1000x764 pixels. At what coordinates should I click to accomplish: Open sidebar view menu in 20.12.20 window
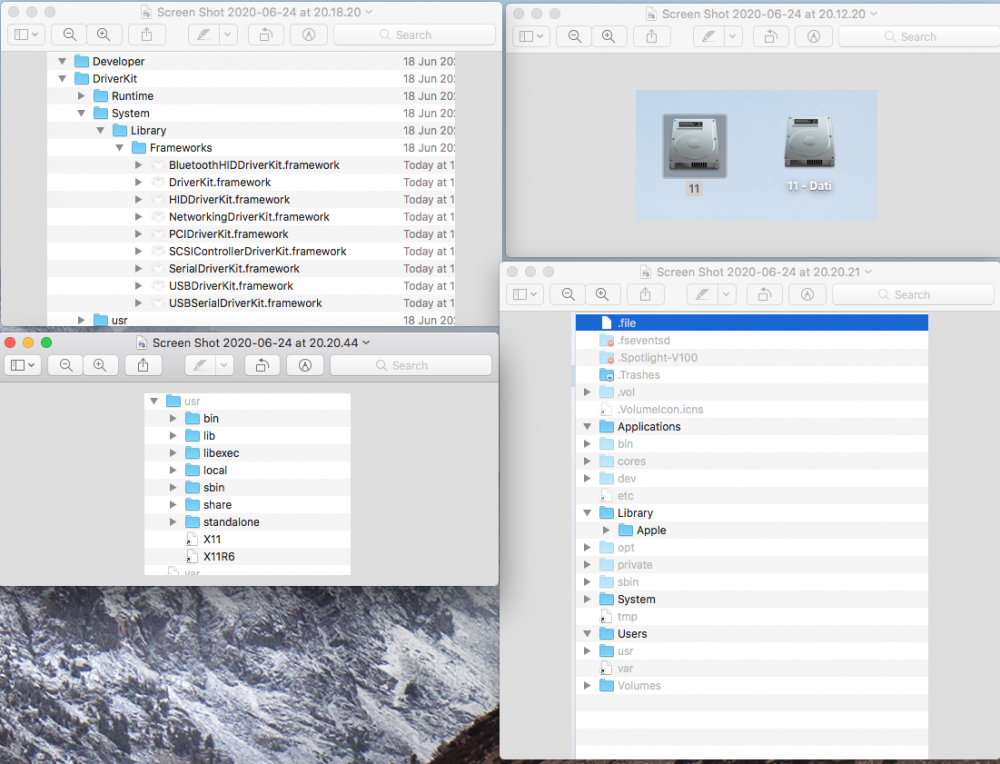point(531,36)
